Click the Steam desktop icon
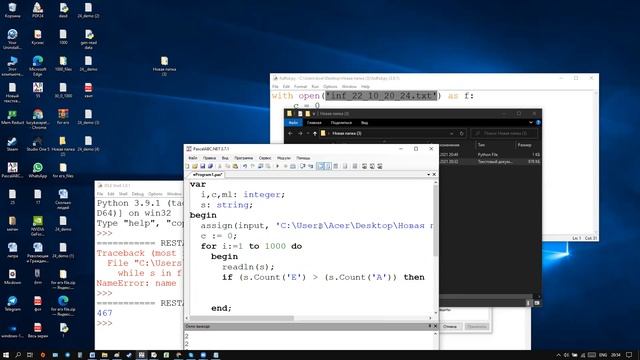The image size is (640, 360). point(12,144)
